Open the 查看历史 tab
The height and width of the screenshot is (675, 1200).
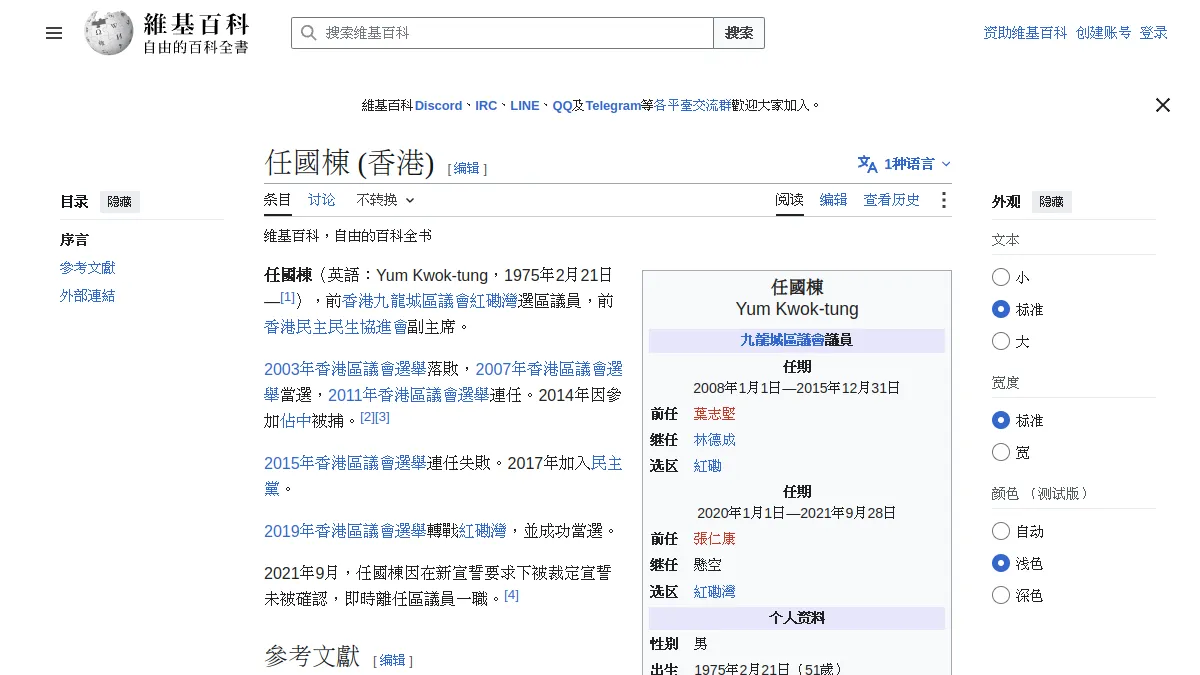891,200
